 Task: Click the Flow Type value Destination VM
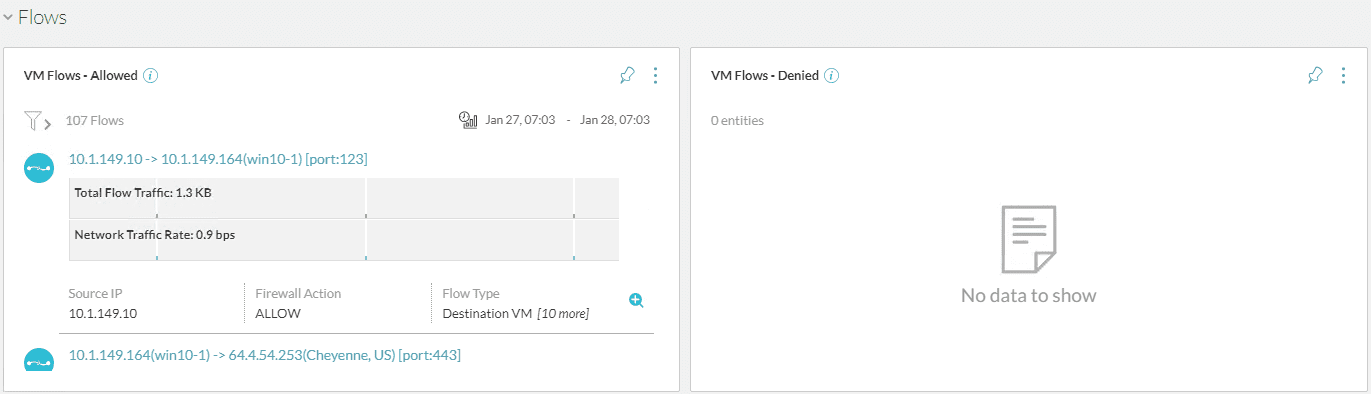pos(487,314)
